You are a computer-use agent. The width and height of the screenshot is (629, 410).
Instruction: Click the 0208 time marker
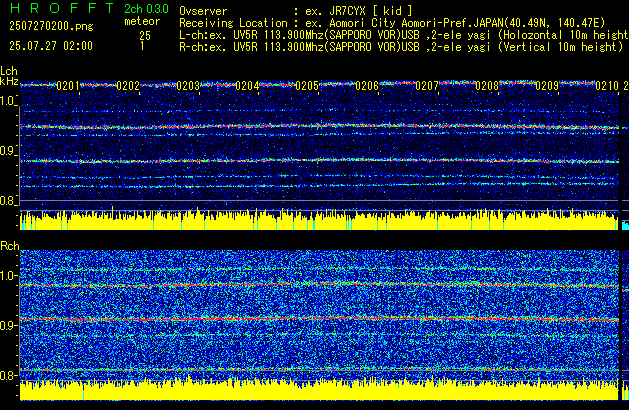click(x=487, y=86)
